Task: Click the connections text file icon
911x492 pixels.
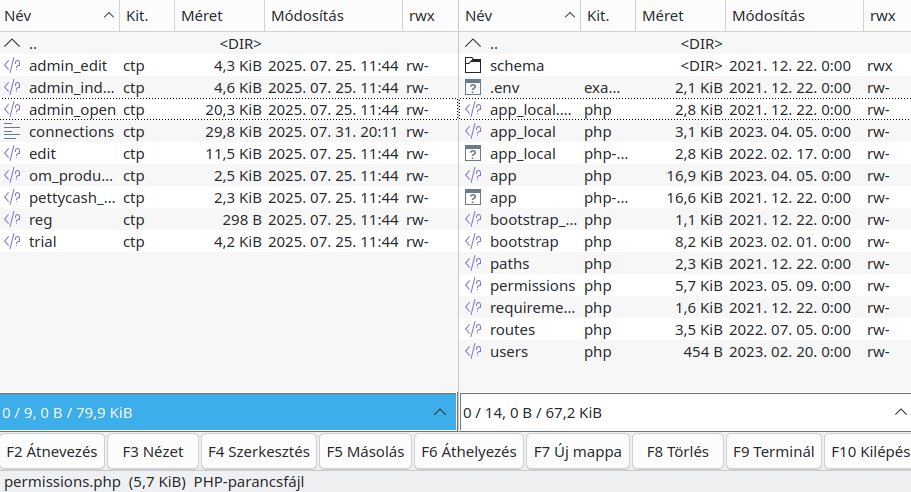Action: pos(12,132)
